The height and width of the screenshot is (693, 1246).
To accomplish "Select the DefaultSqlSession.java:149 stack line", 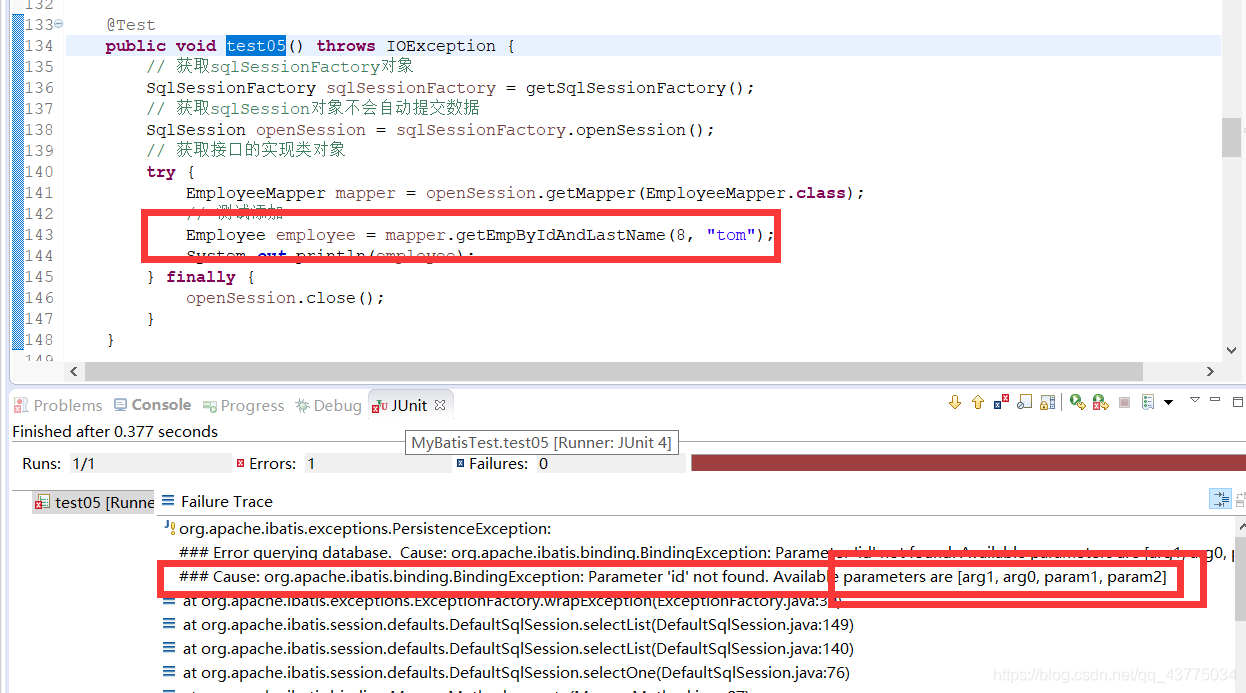I will (508, 625).
